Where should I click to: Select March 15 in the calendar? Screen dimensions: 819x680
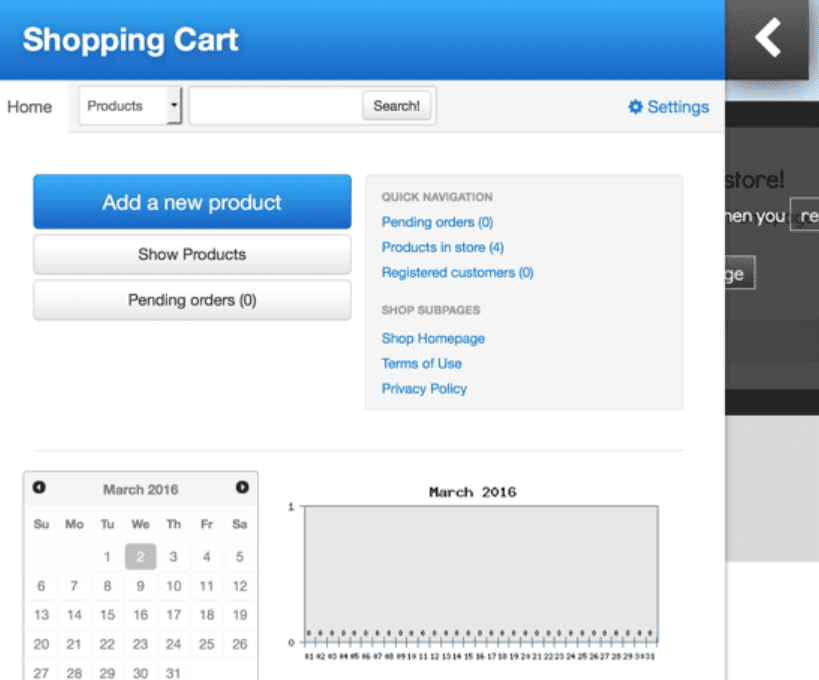[x=107, y=615]
